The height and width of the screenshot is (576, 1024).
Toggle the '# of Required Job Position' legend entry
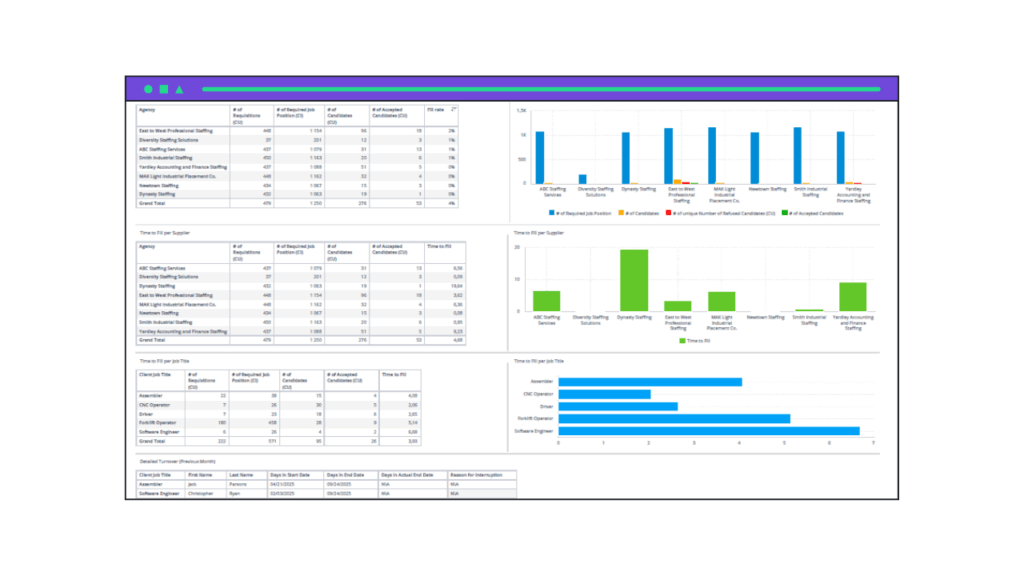tap(585, 210)
